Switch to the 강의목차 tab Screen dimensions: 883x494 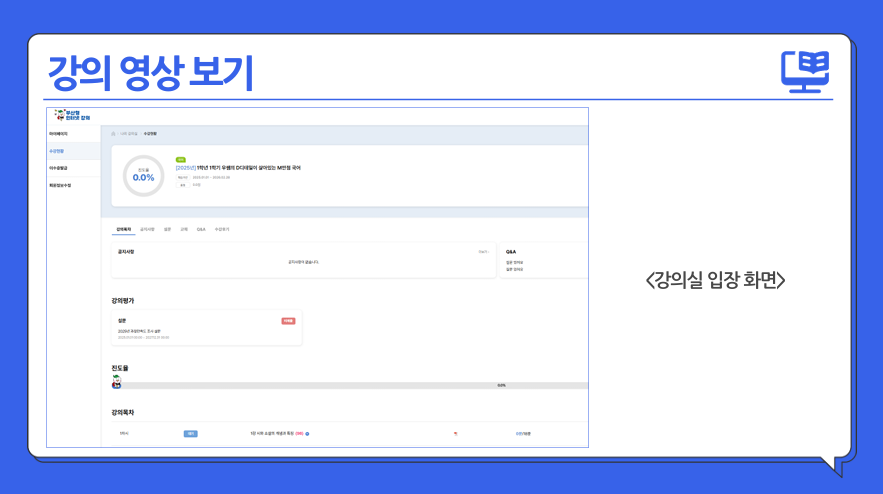click(123, 229)
